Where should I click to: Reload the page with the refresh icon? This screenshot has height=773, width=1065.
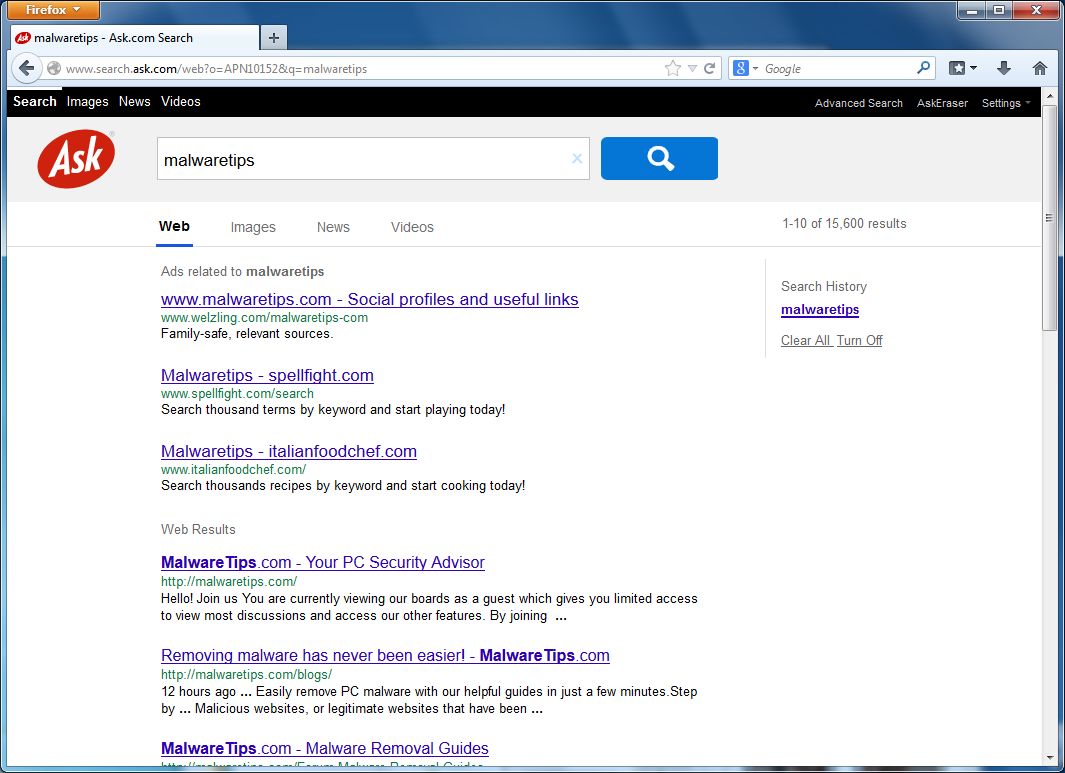point(710,68)
